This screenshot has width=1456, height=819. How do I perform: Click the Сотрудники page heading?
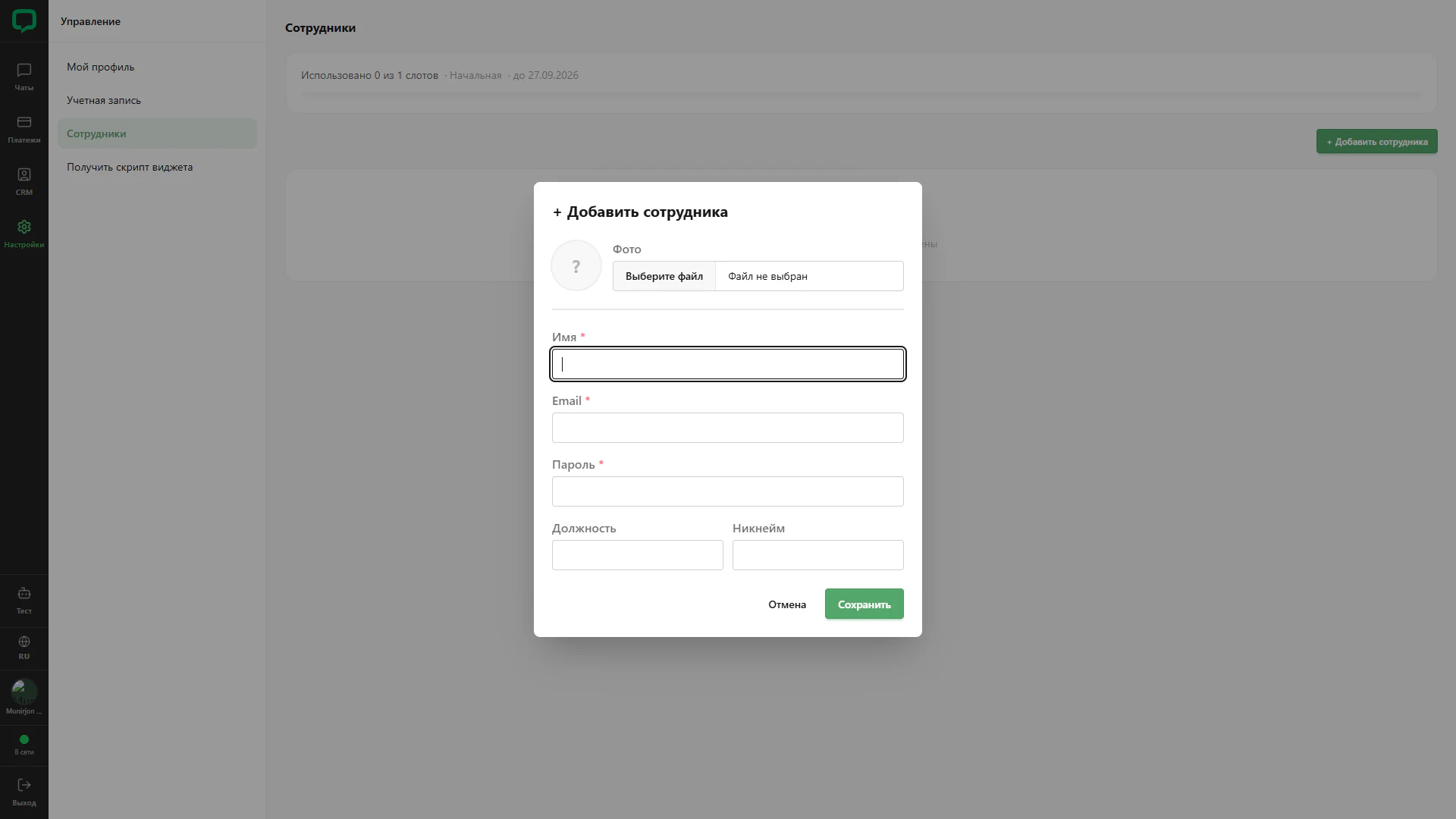[320, 28]
